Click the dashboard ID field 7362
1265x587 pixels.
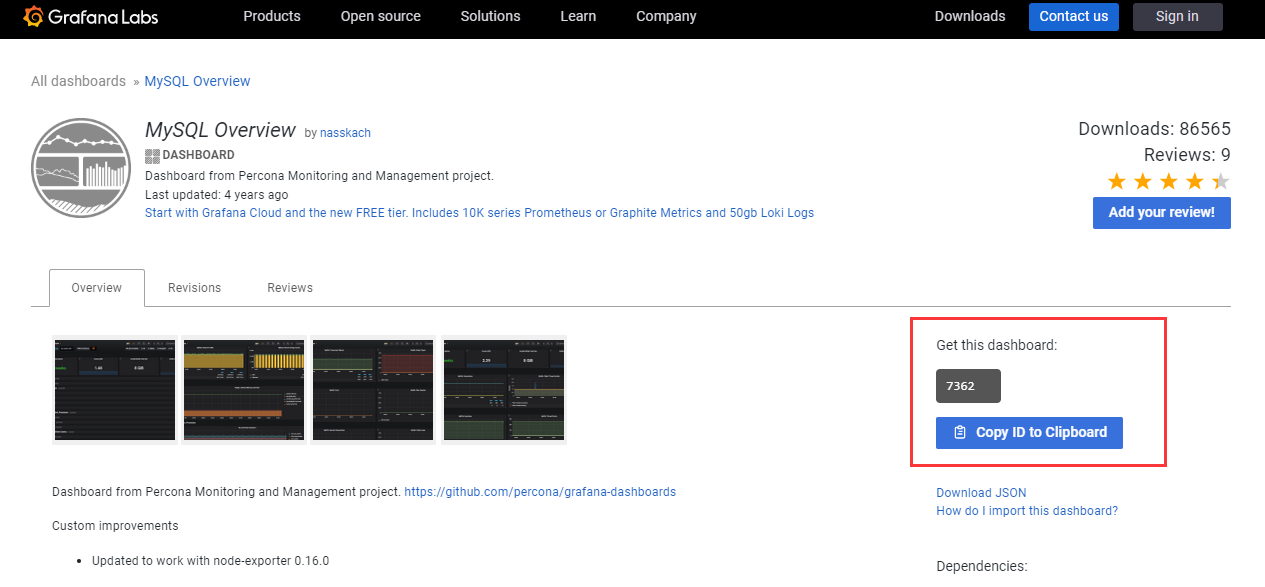968,386
